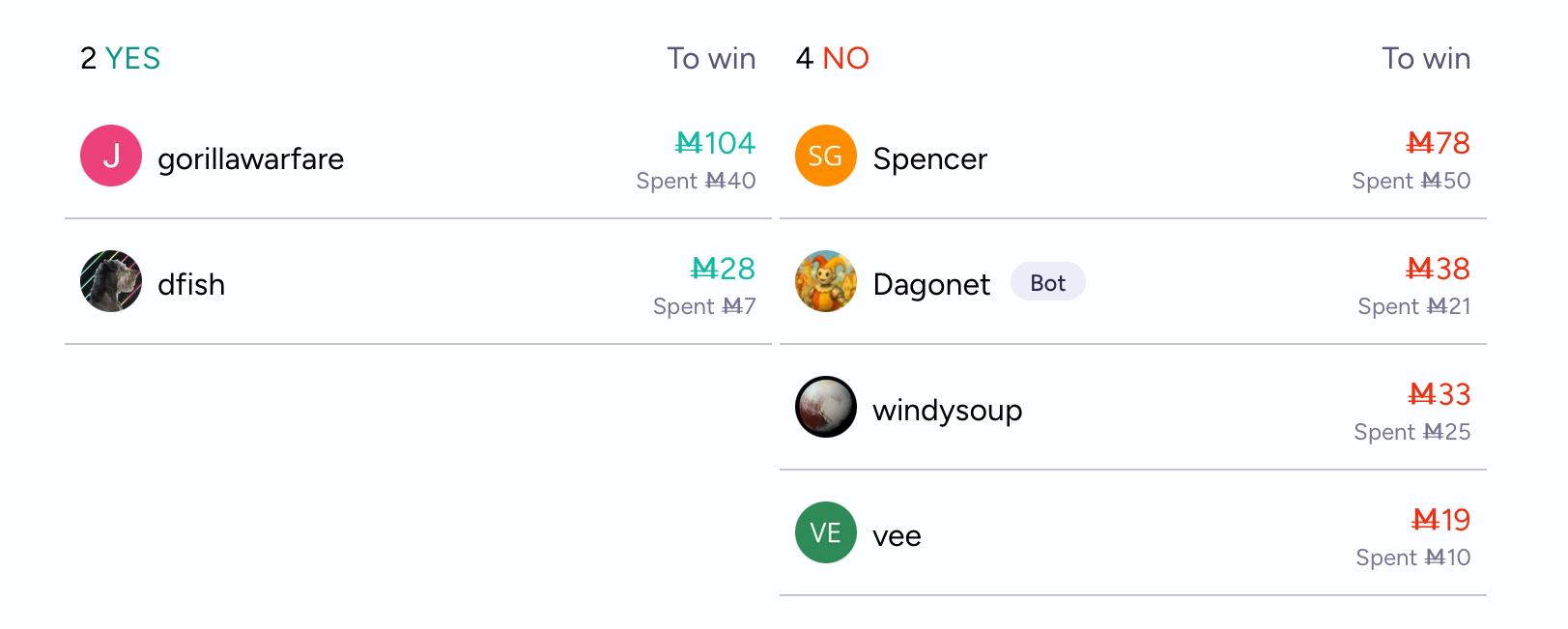
Task: Click vee's green VE avatar
Action: coord(826,532)
